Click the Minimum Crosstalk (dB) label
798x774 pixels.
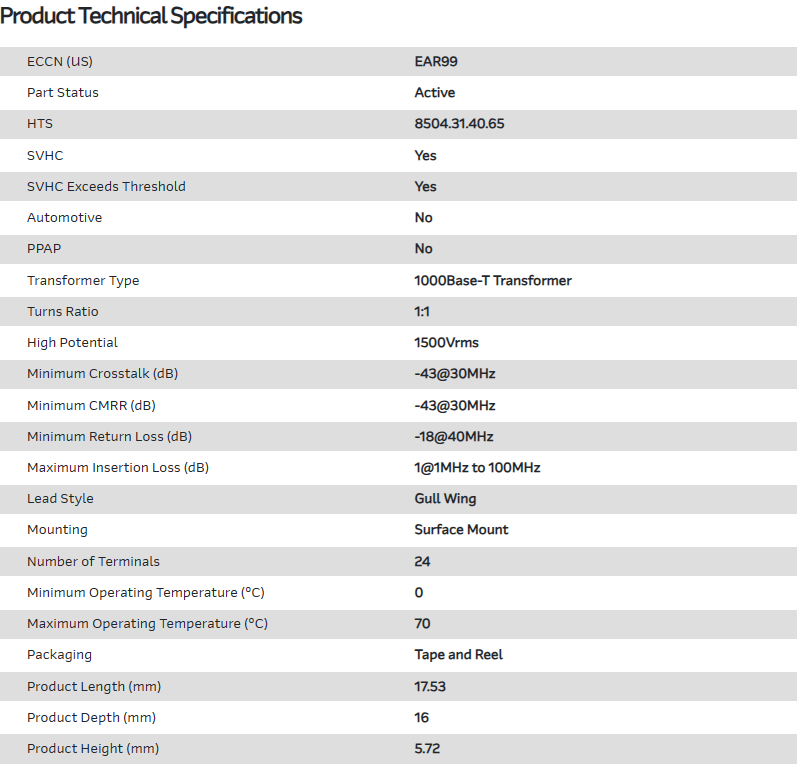point(103,374)
